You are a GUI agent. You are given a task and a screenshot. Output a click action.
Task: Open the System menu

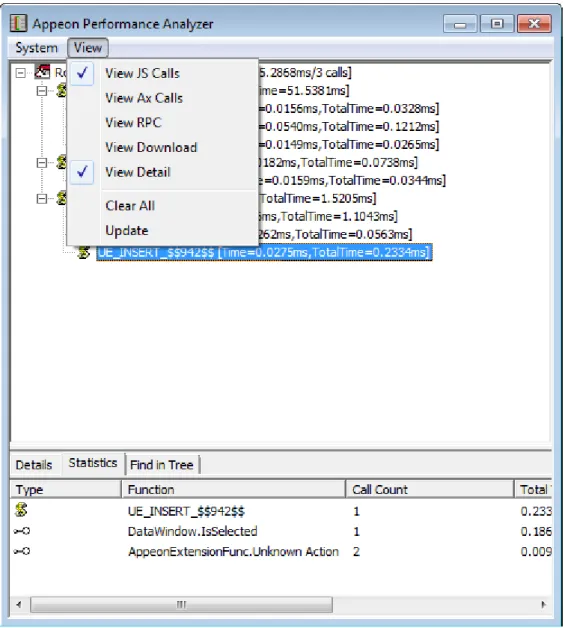(x=36, y=48)
